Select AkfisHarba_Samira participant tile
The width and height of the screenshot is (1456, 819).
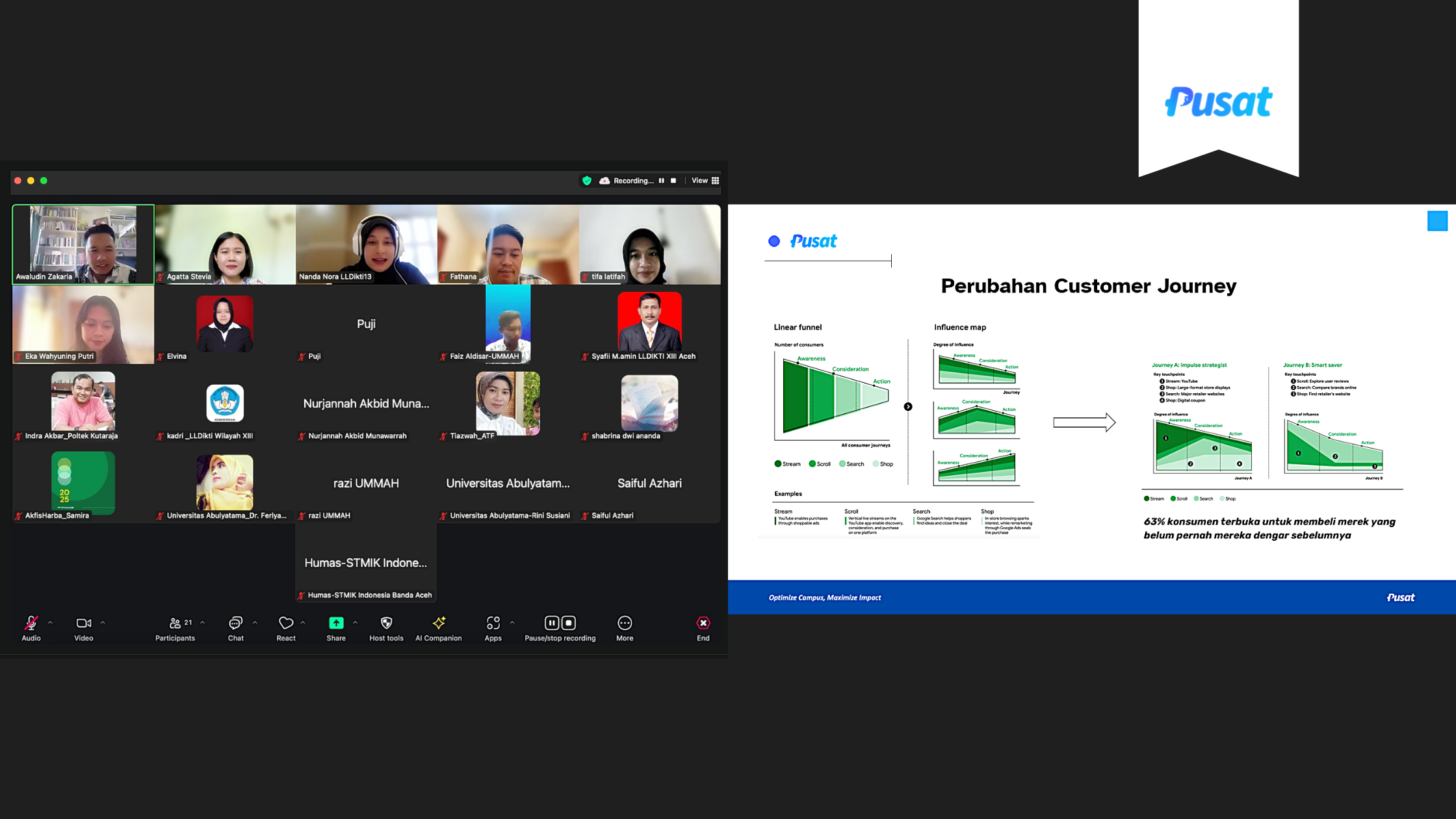83,484
